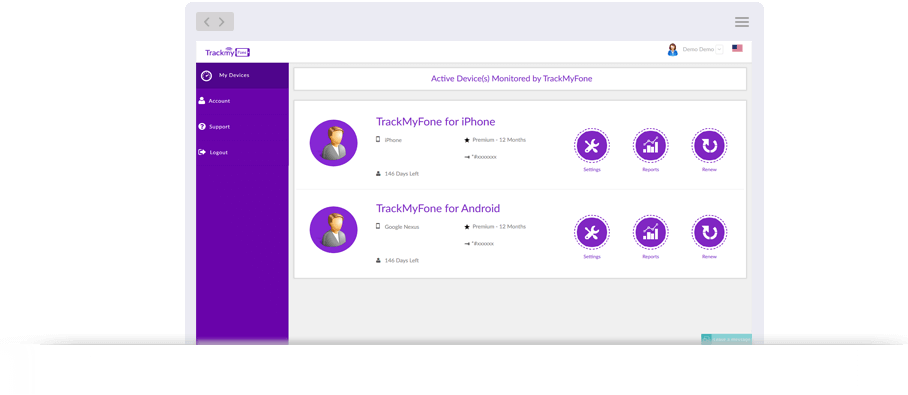
Task: Click Logout in sidebar
Action: click(242, 152)
